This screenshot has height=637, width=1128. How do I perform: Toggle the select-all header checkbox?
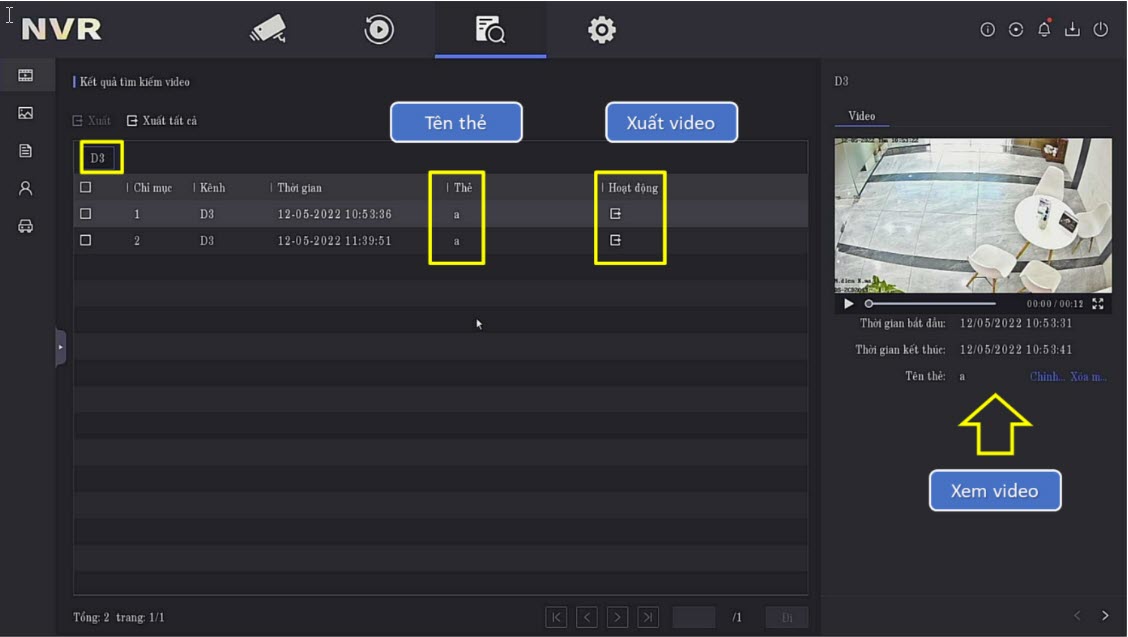coord(85,187)
